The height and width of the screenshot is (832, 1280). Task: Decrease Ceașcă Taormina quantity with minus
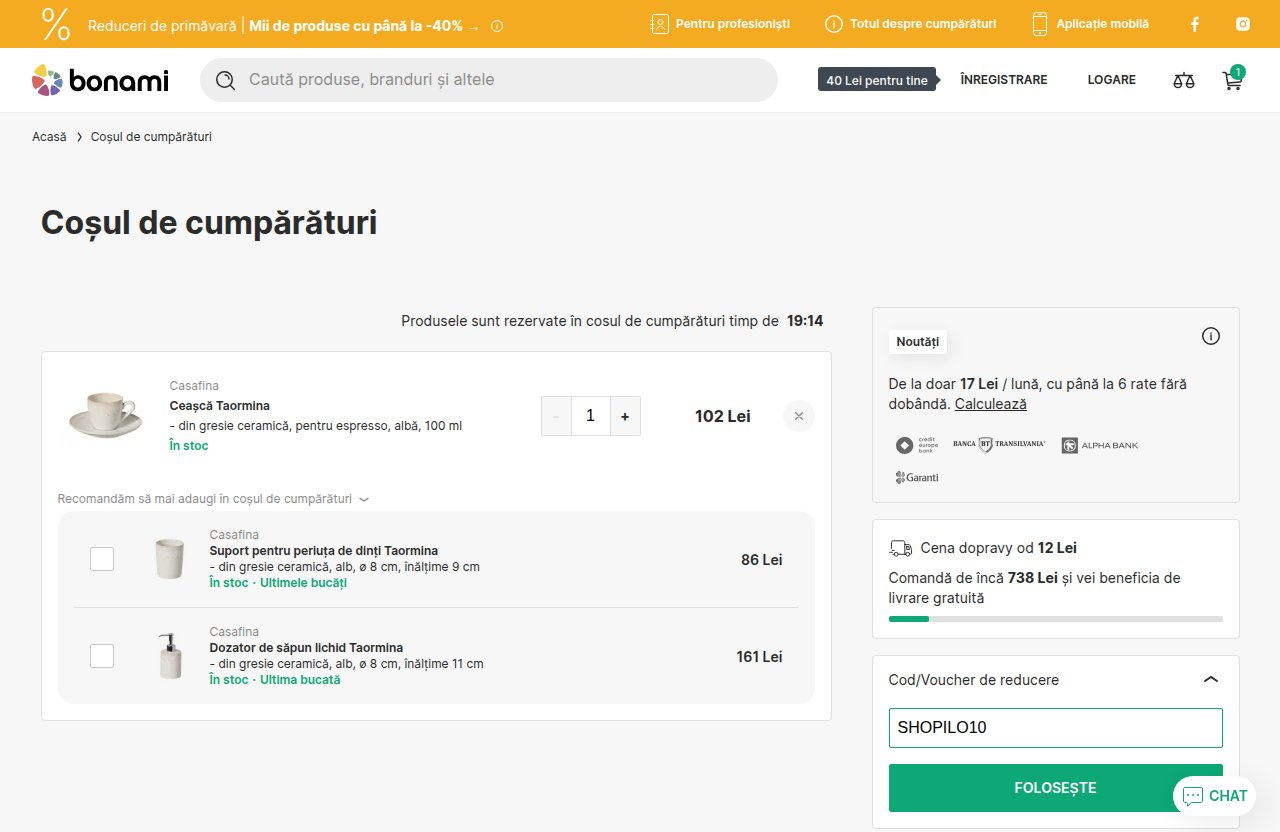coord(556,416)
